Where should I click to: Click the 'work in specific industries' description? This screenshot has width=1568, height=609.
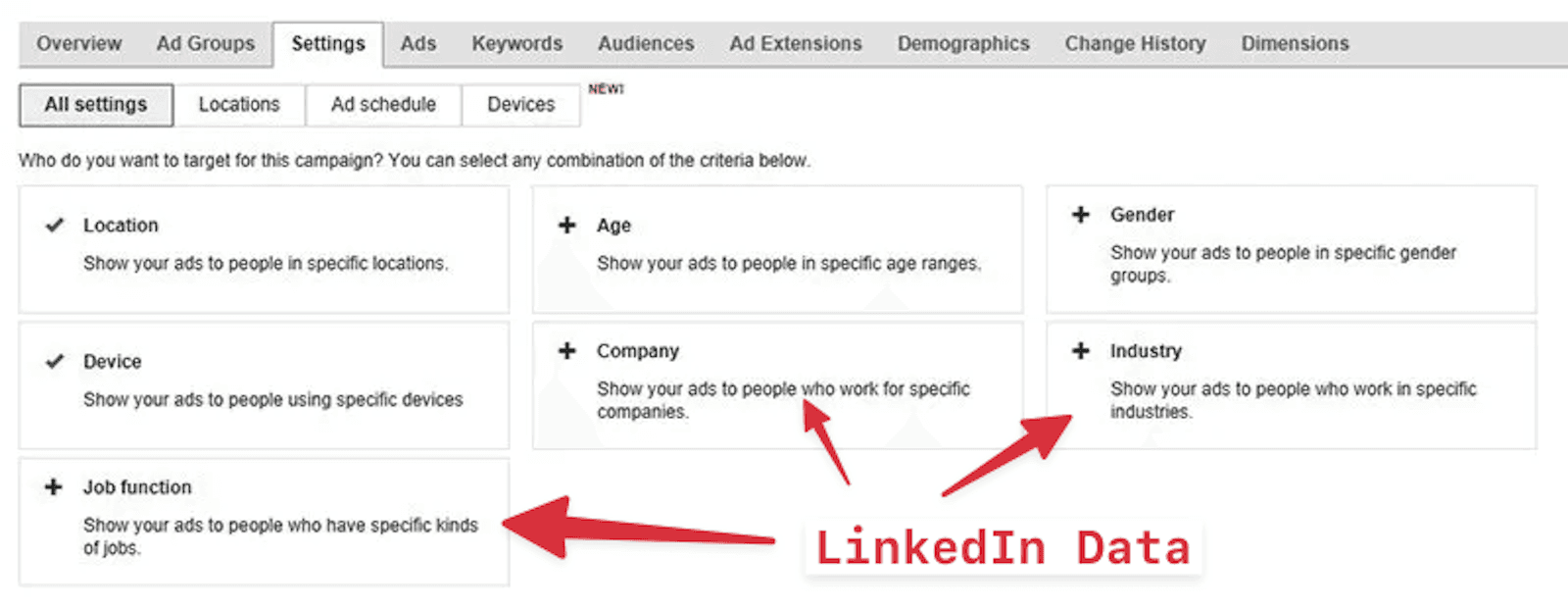point(1293,400)
